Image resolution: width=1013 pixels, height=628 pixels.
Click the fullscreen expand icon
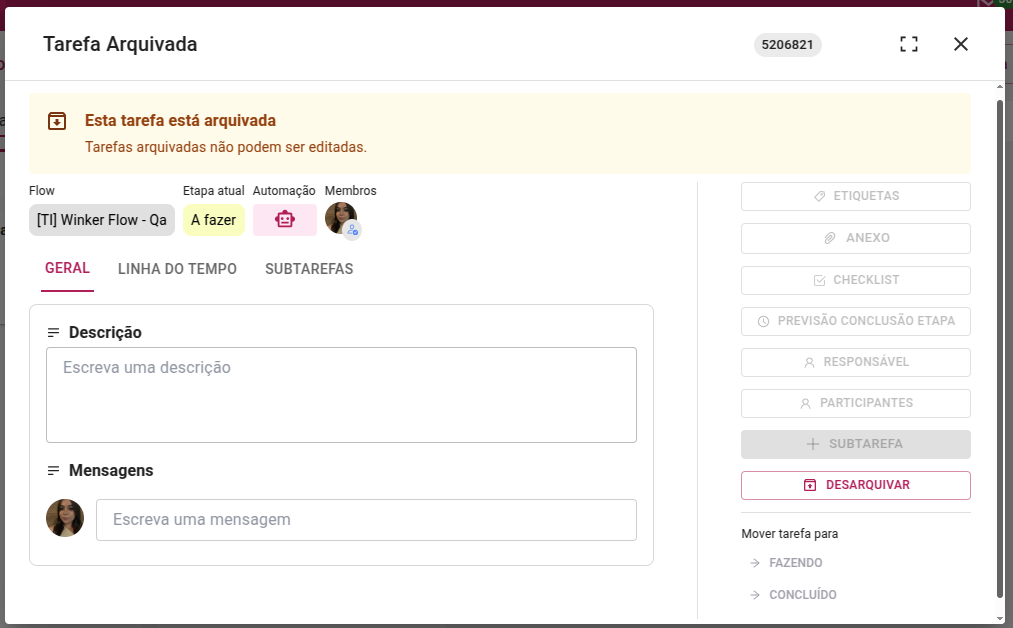click(909, 44)
